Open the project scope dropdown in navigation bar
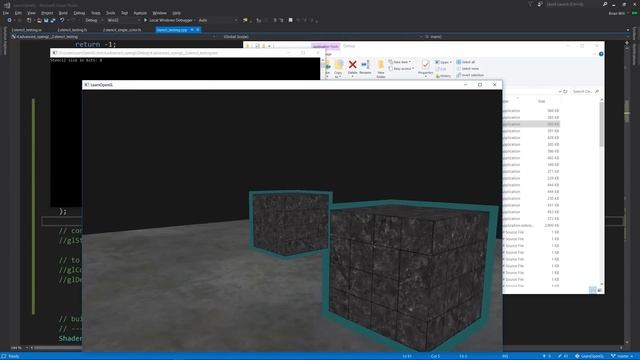This screenshot has width=640, height=360. click(114, 37)
